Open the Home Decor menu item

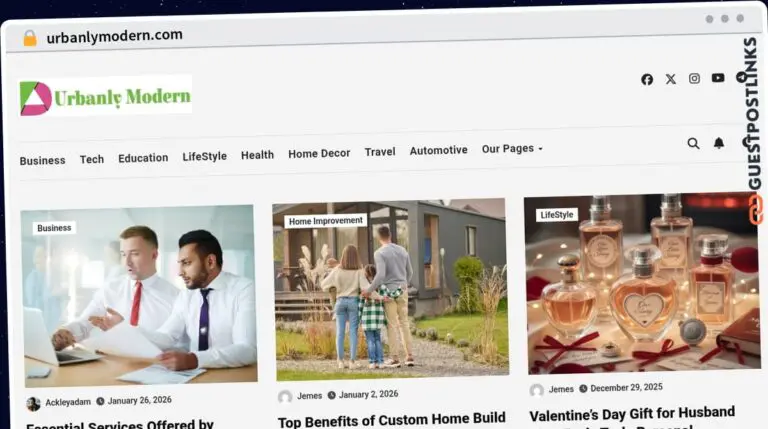pyautogui.click(x=319, y=153)
